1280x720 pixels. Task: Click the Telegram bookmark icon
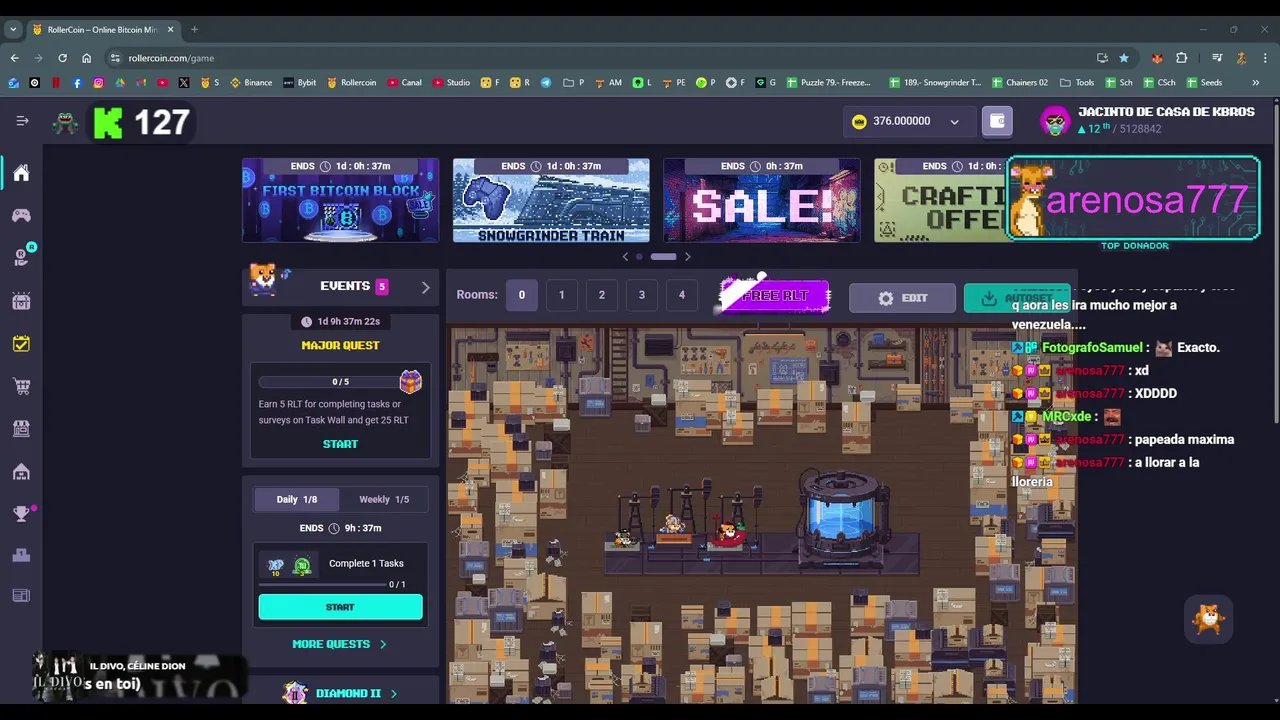pyautogui.click(x=546, y=83)
